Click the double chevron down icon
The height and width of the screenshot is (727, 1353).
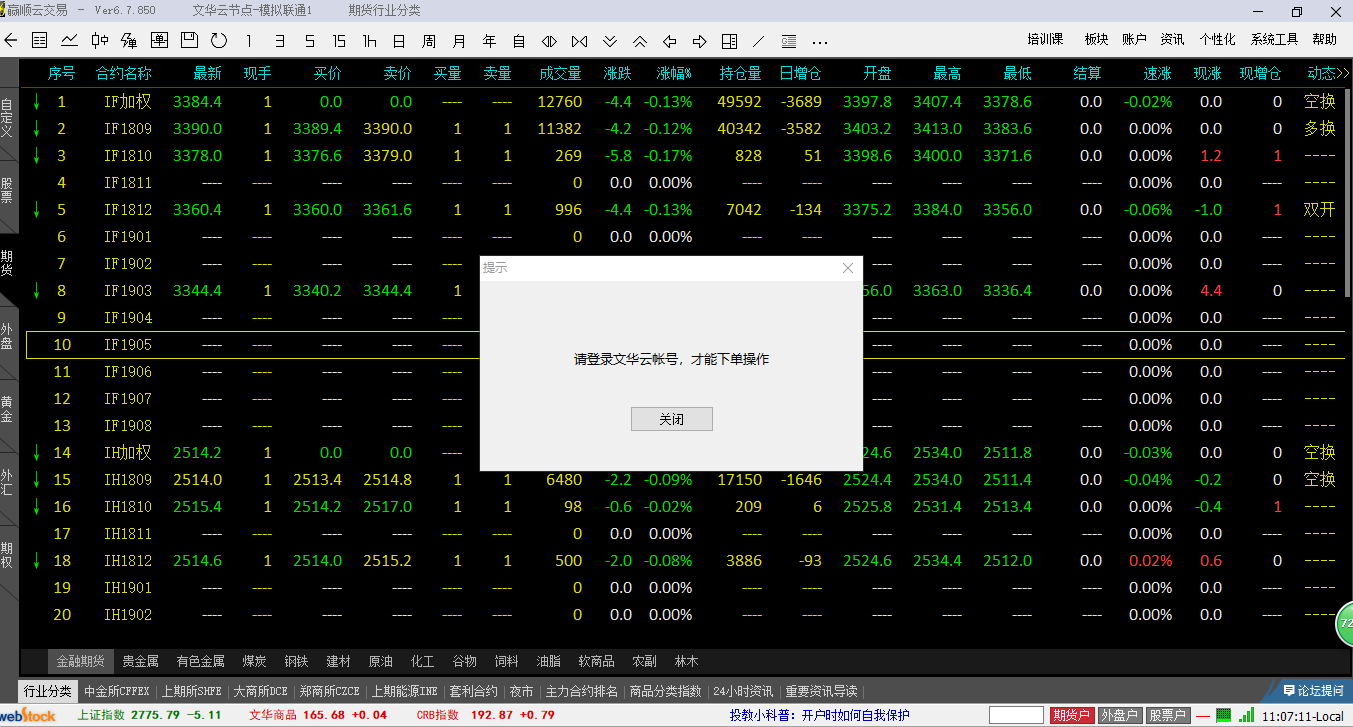[610, 41]
